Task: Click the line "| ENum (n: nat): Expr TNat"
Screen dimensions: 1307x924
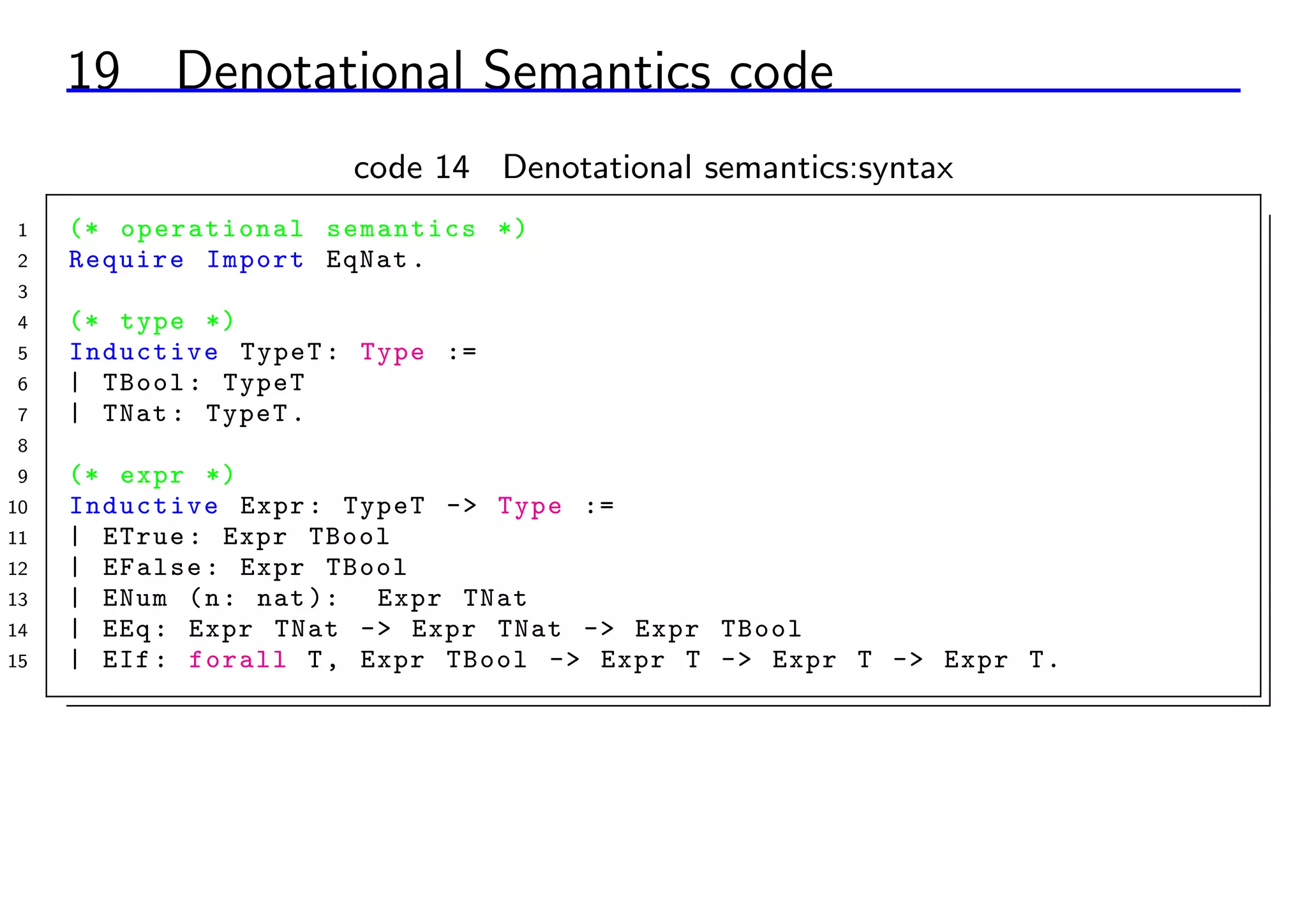Action: (x=298, y=598)
